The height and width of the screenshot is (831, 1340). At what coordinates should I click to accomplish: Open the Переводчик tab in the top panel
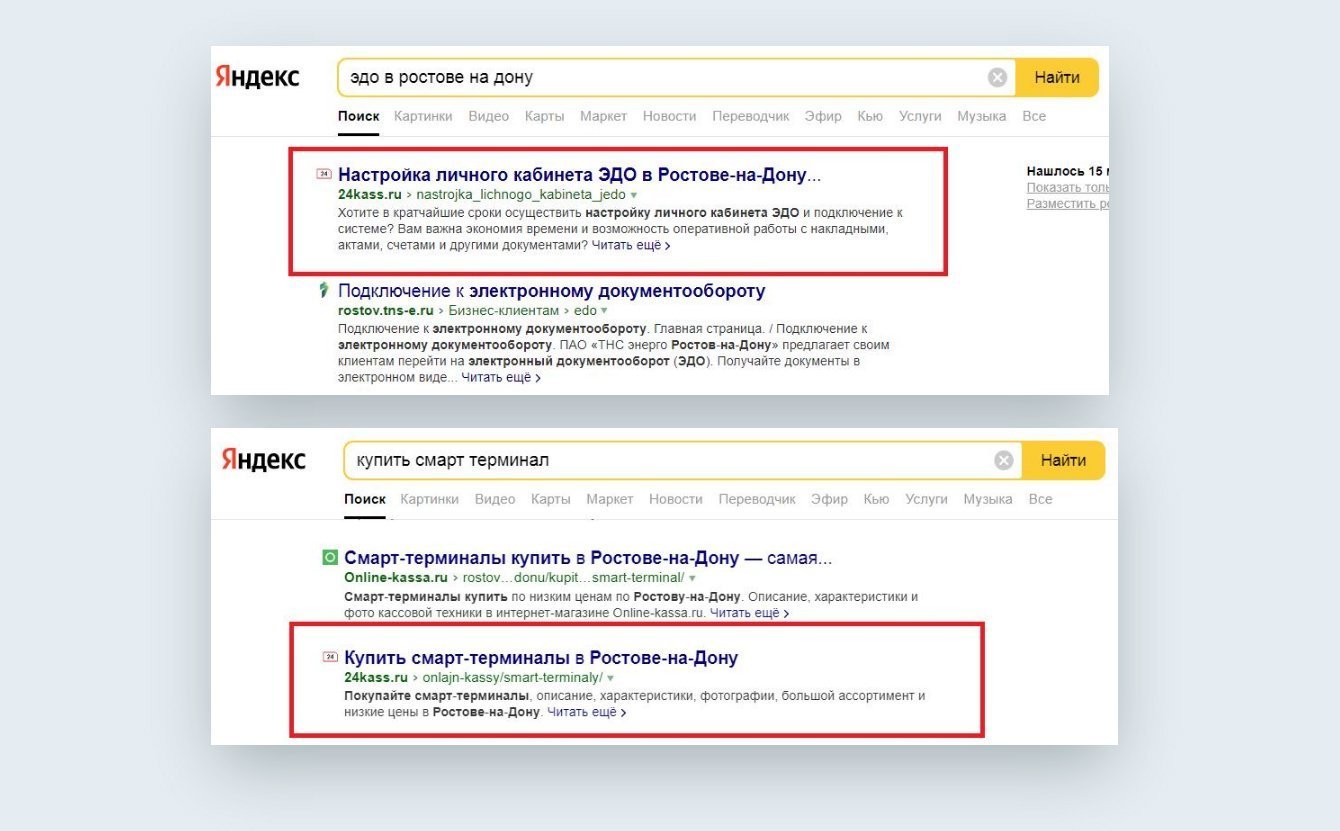pos(751,116)
